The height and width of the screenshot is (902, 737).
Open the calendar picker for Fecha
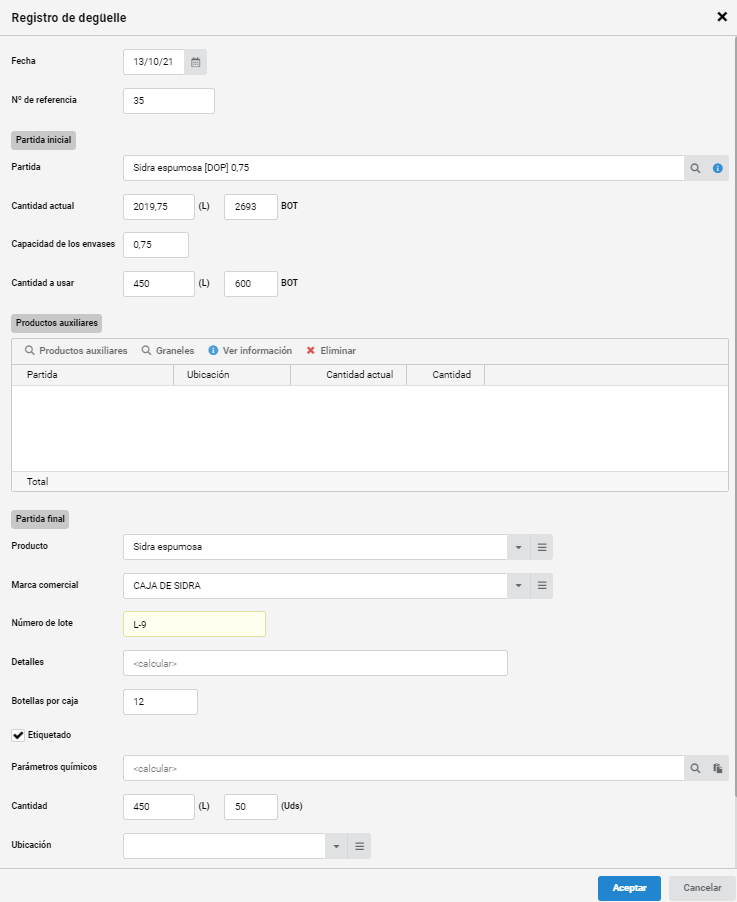pos(196,62)
